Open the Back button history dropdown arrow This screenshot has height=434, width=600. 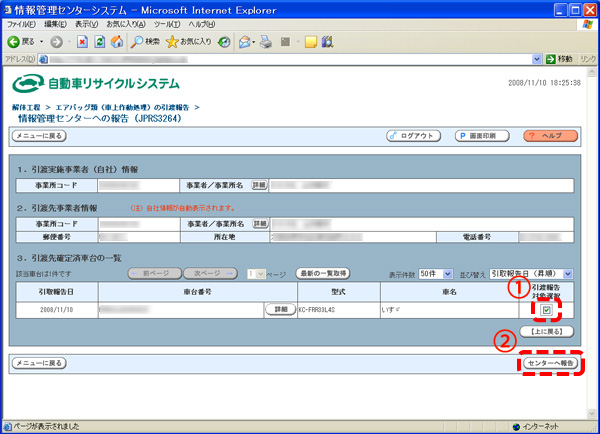click(42, 42)
